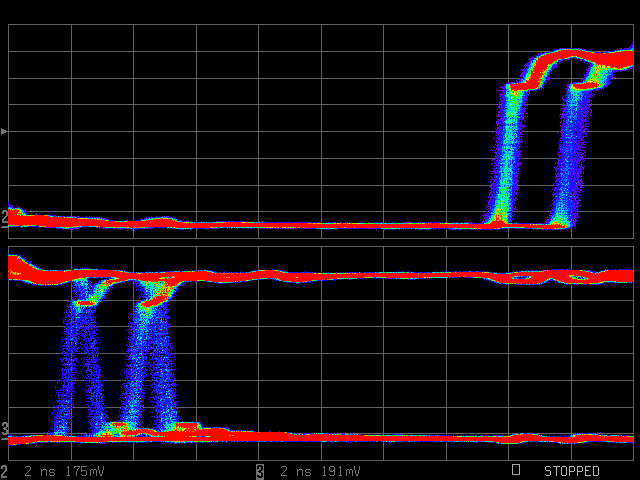This screenshot has height=480, width=640.
Task: Click the trigger level arrow marker on left edge
Action: [4, 131]
